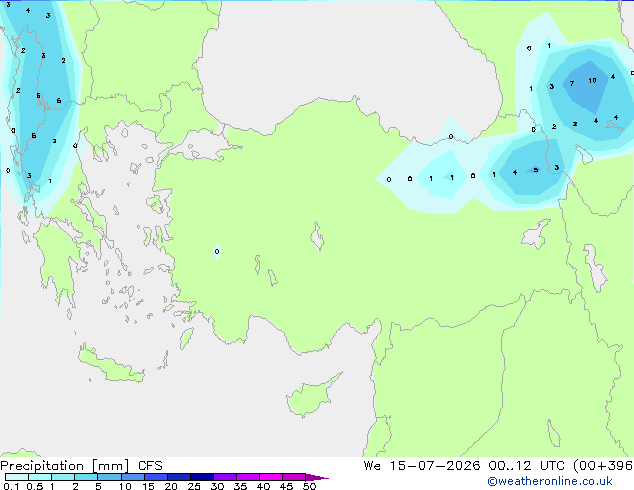Image resolution: width=634 pixels, height=490 pixels.
Task: Select the 30–35 mm violet legend swatch
Action: (x=224, y=477)
